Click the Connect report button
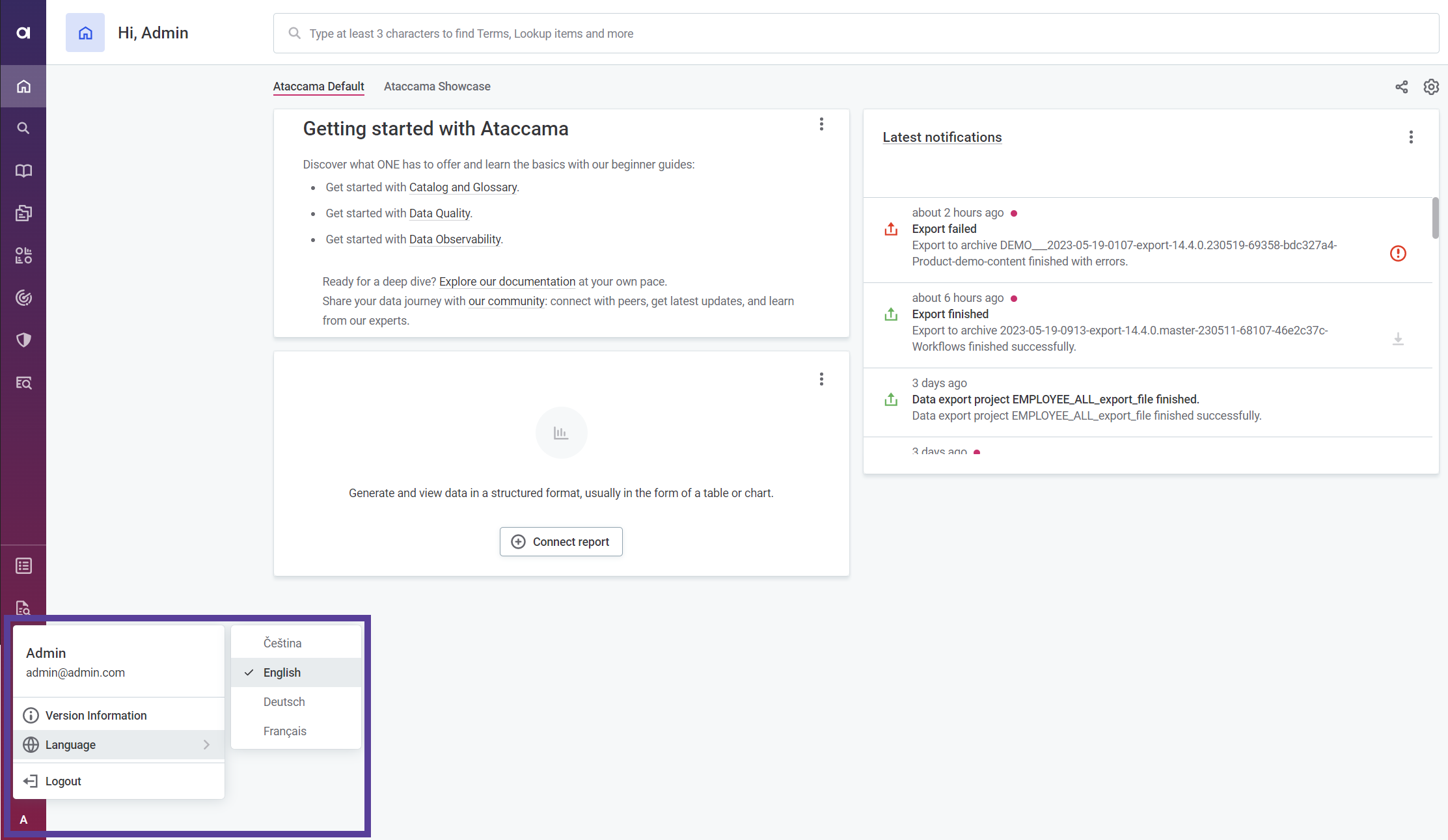 [560, 541]
